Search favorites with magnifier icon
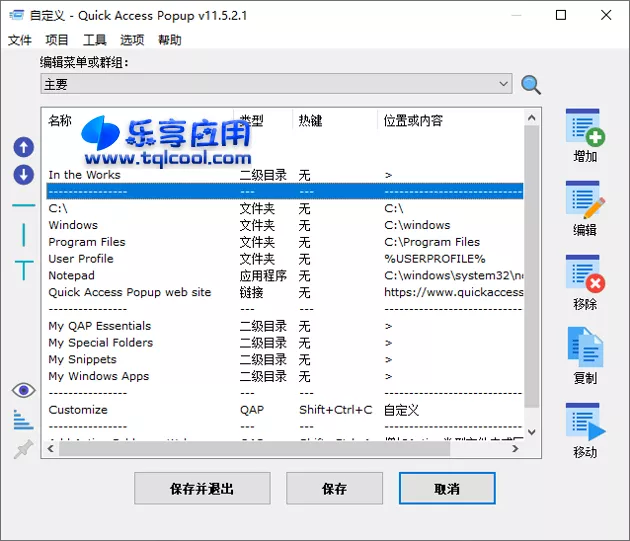The width and height of the screenshot is (630, 541). (x=531, y=85)
